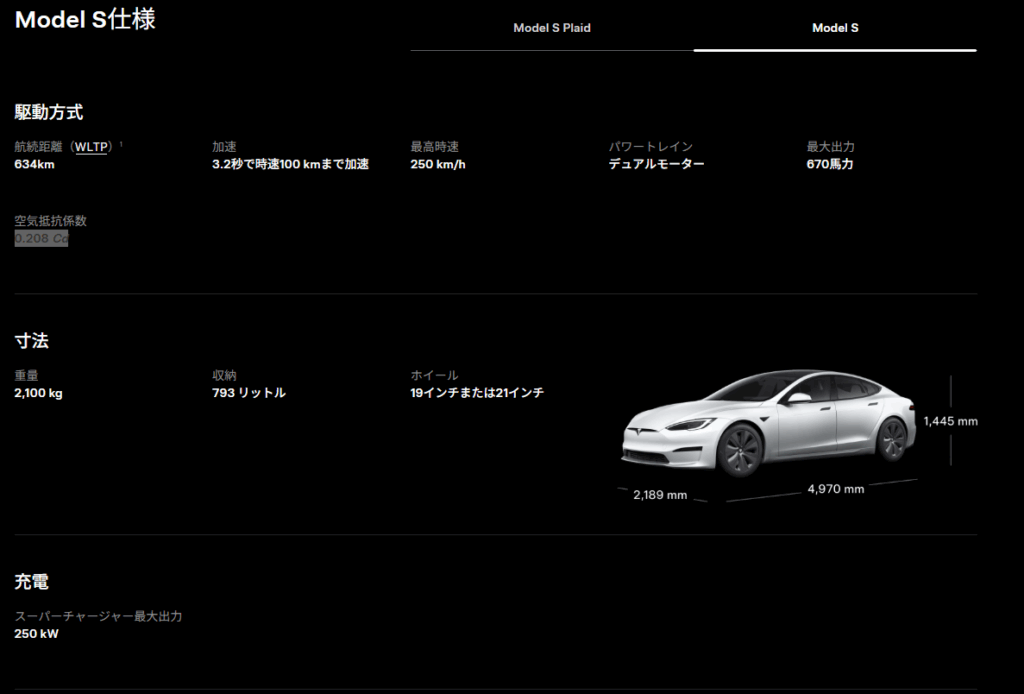
Task: Click the デュアルモーター value
Action: [x=656, y=165]
